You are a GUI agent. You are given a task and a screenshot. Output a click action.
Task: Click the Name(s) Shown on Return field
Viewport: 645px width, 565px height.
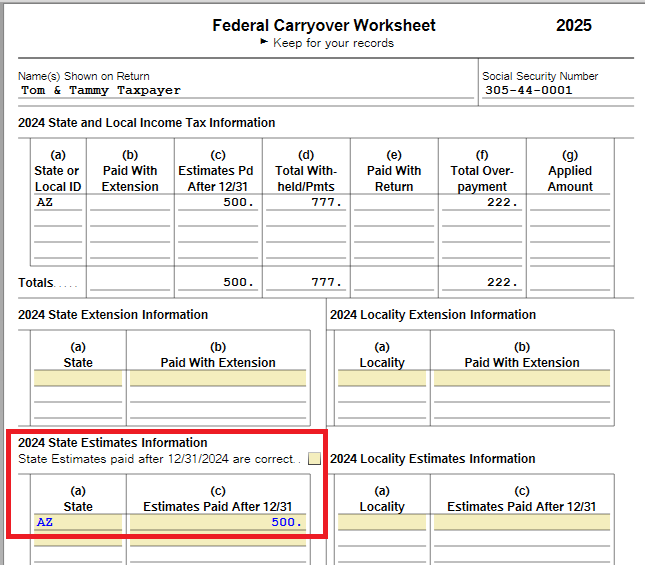tap(245, 90)
